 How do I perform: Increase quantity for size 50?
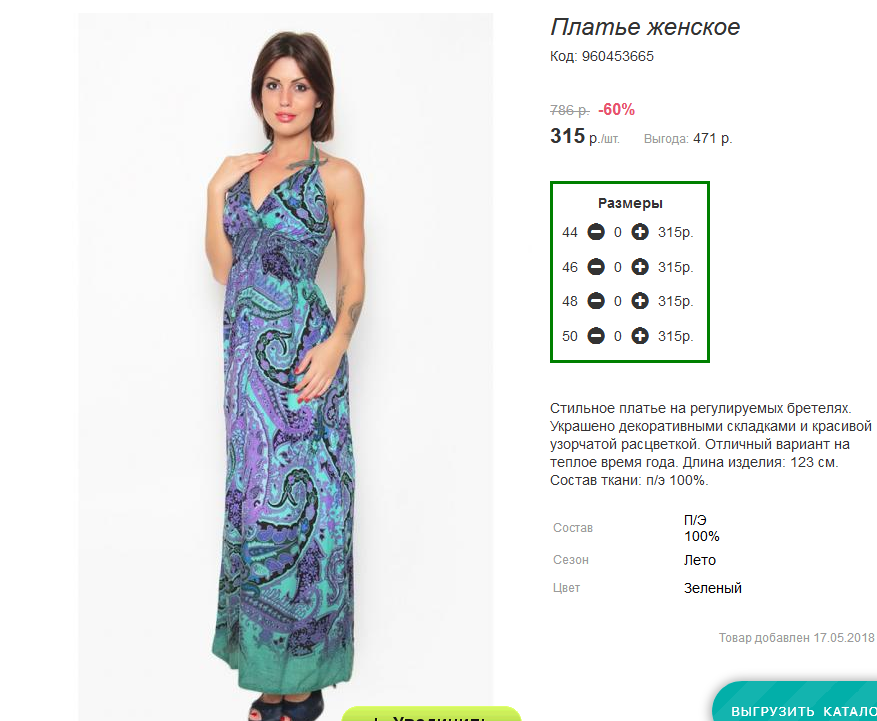pyautogui.click(x=640, y=336)
